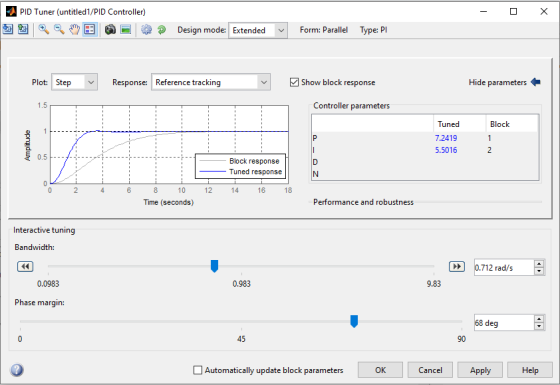Screen dimensions: 560x385
Task: Click the Interactive tuning heading
Action: 44,230
